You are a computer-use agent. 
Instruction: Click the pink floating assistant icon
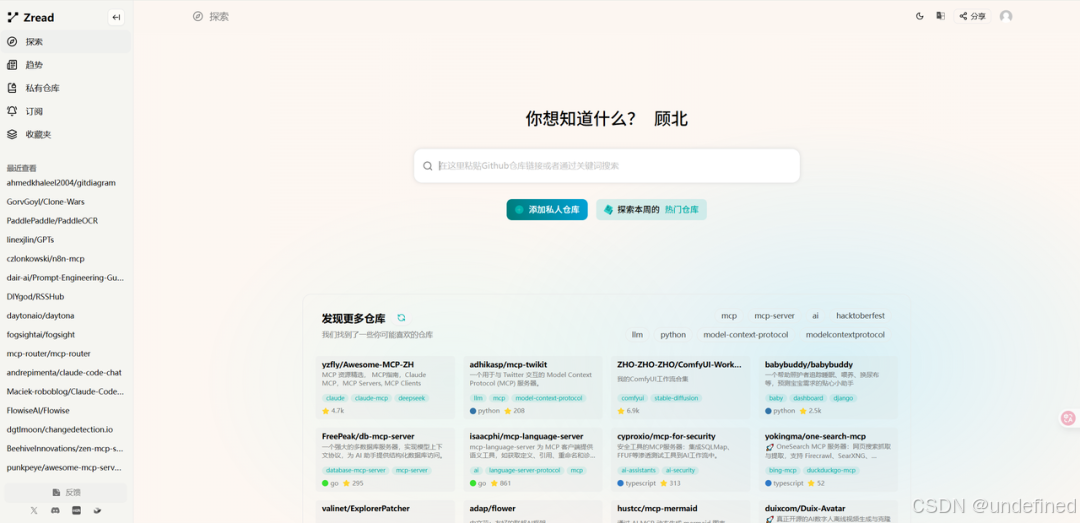[1068, 418]
